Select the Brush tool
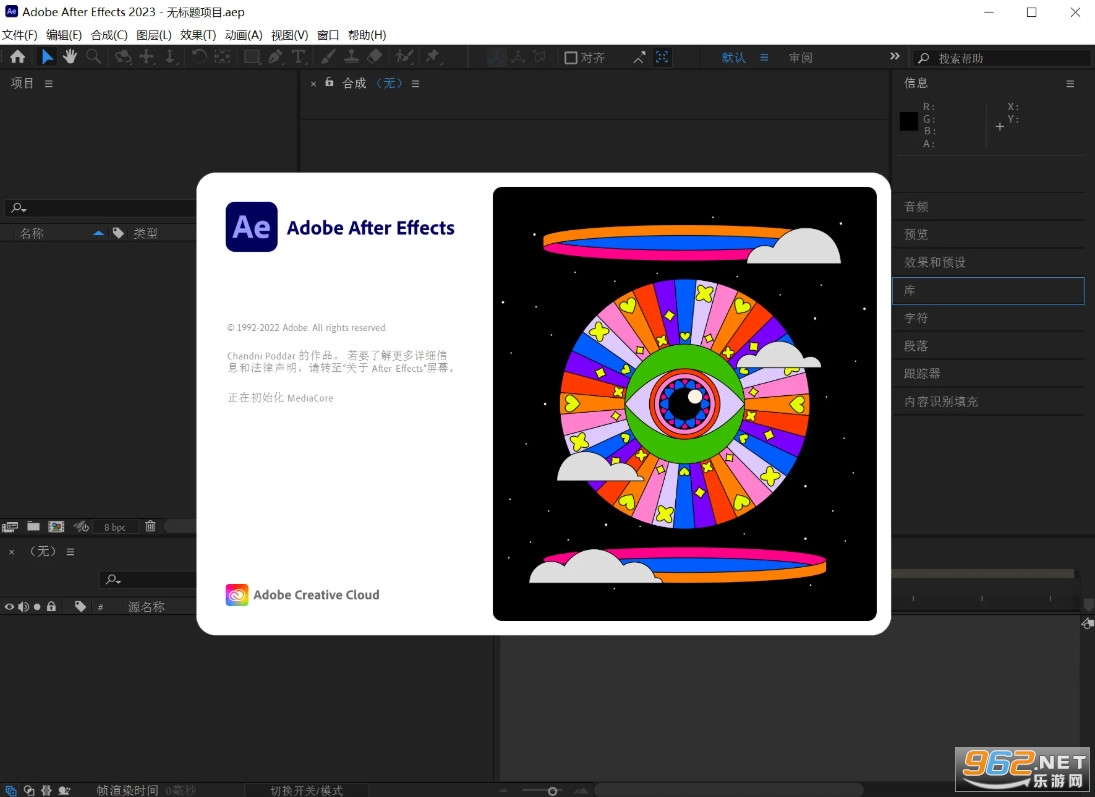 coord(328,57)
